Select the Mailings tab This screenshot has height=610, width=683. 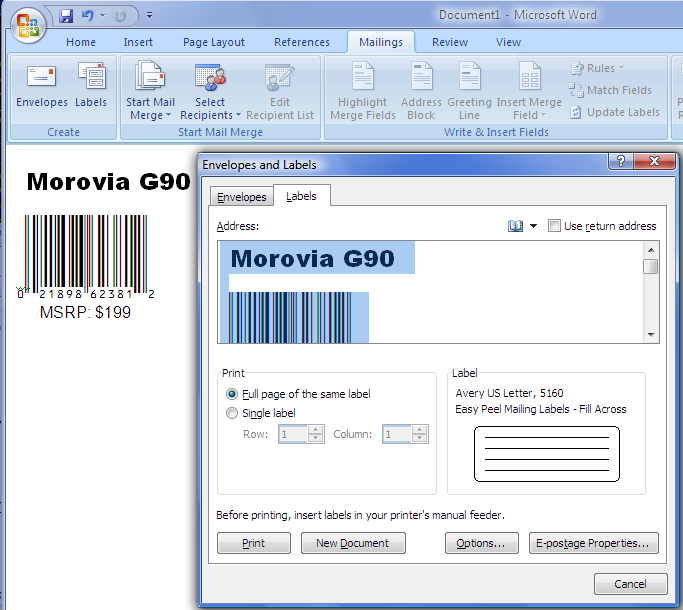coord(381,42)
